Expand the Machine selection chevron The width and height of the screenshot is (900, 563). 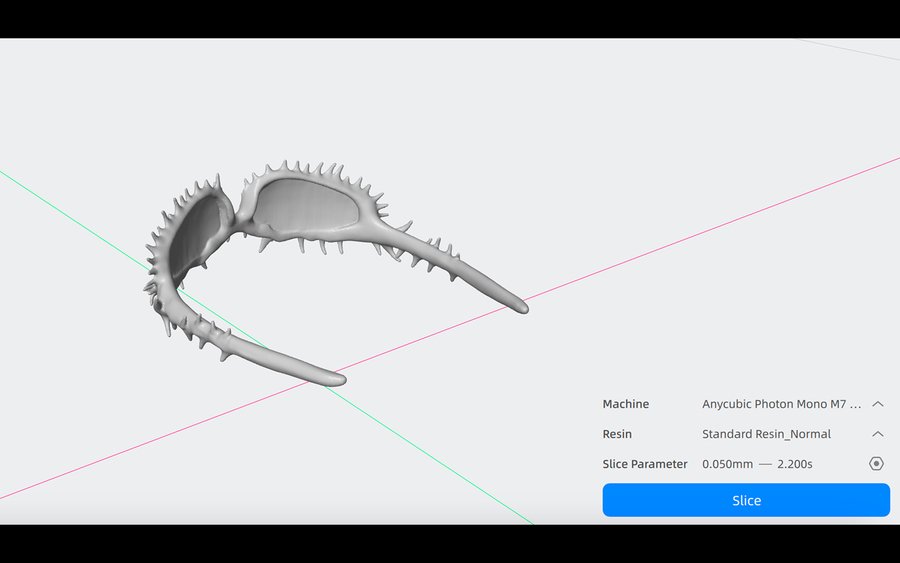tap(877, 404)
